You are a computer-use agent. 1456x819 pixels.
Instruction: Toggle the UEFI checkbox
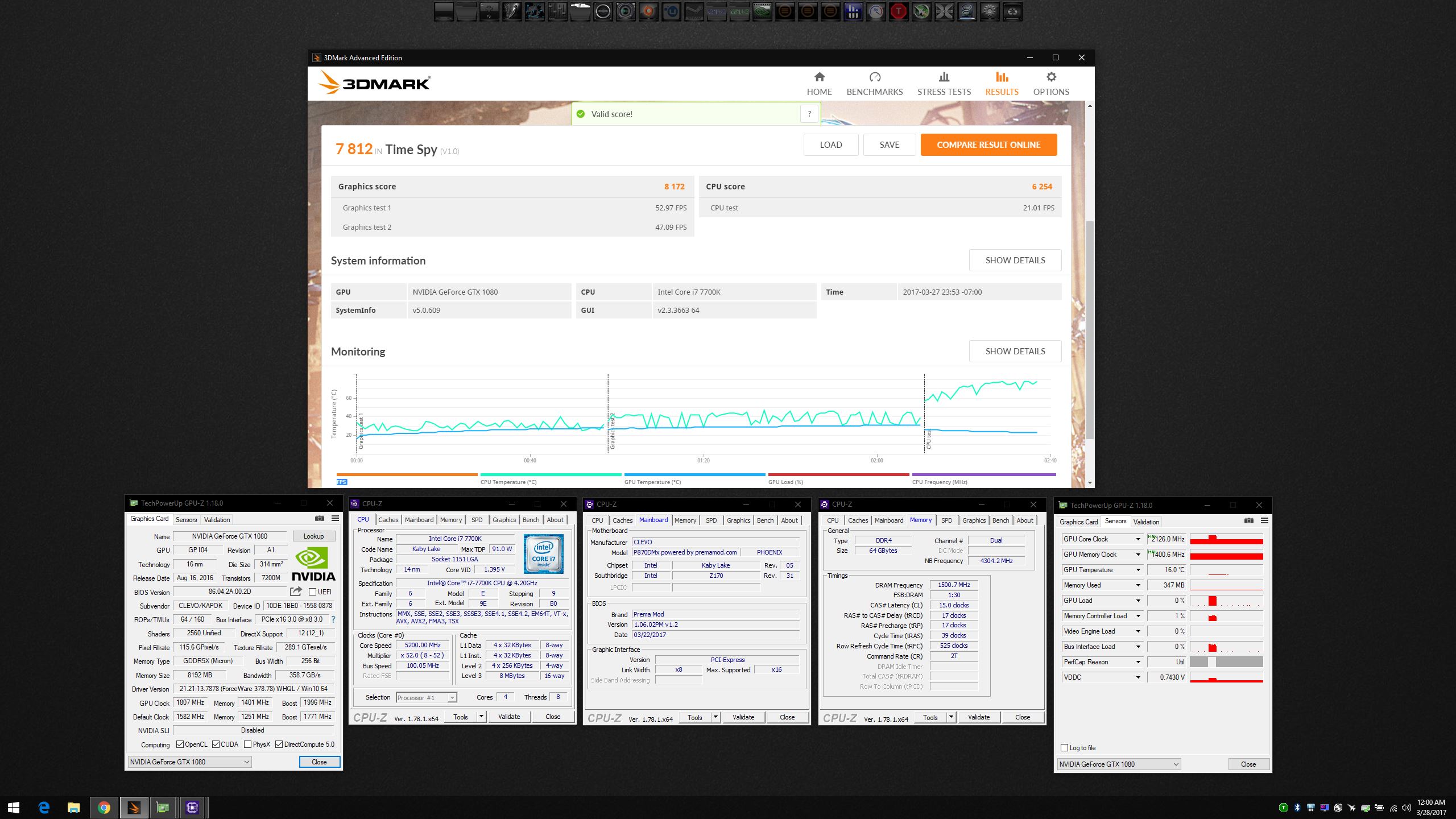coord(312,592)
